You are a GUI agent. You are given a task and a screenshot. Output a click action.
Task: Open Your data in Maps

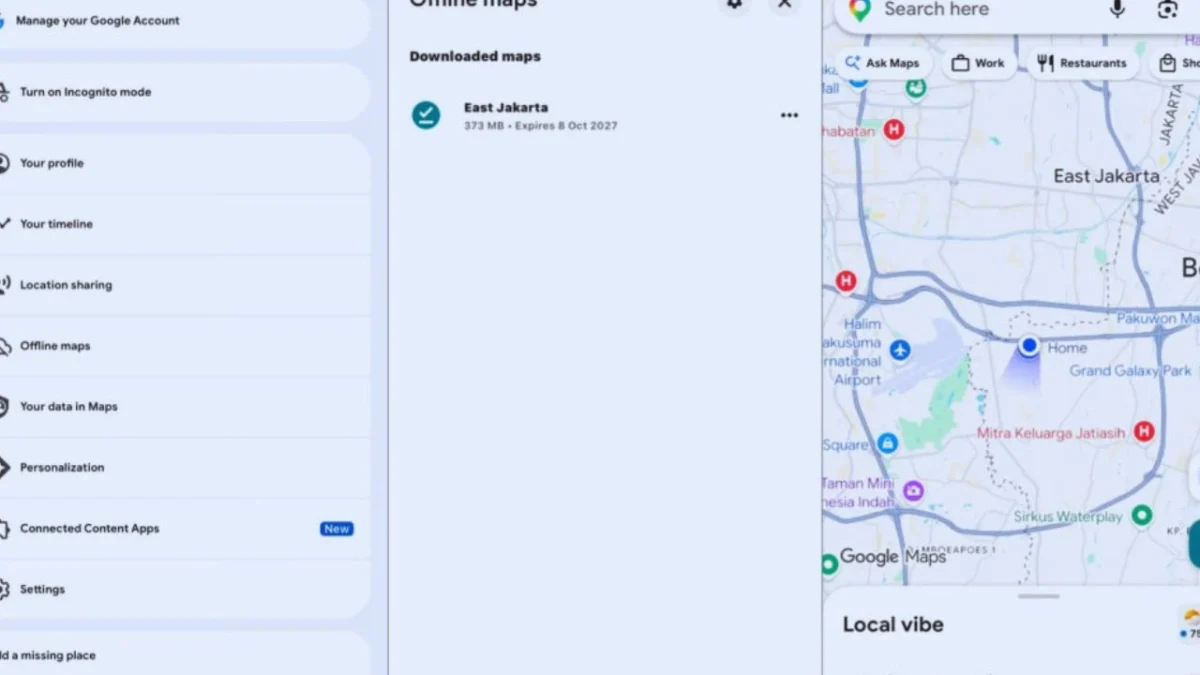tap(185, 407)
